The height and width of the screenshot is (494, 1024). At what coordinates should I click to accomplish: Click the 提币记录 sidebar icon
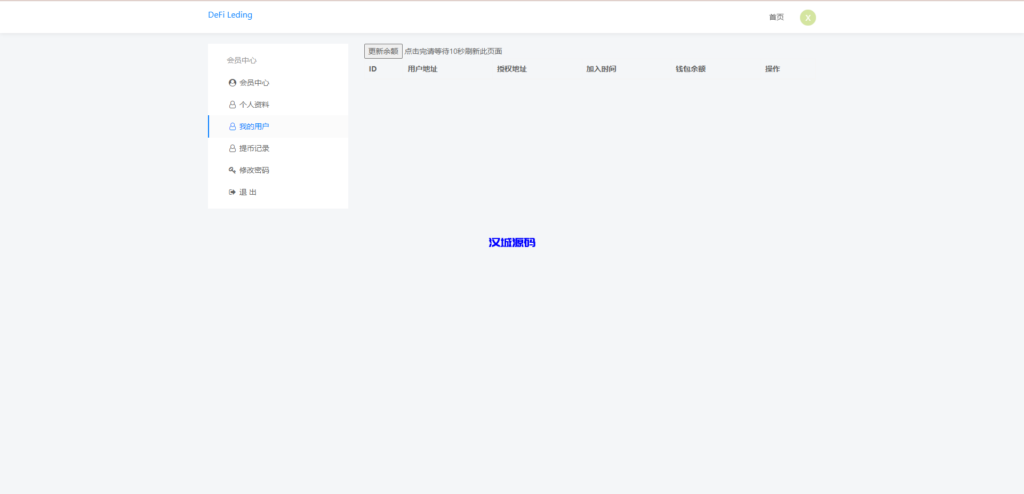click(232, 149)
